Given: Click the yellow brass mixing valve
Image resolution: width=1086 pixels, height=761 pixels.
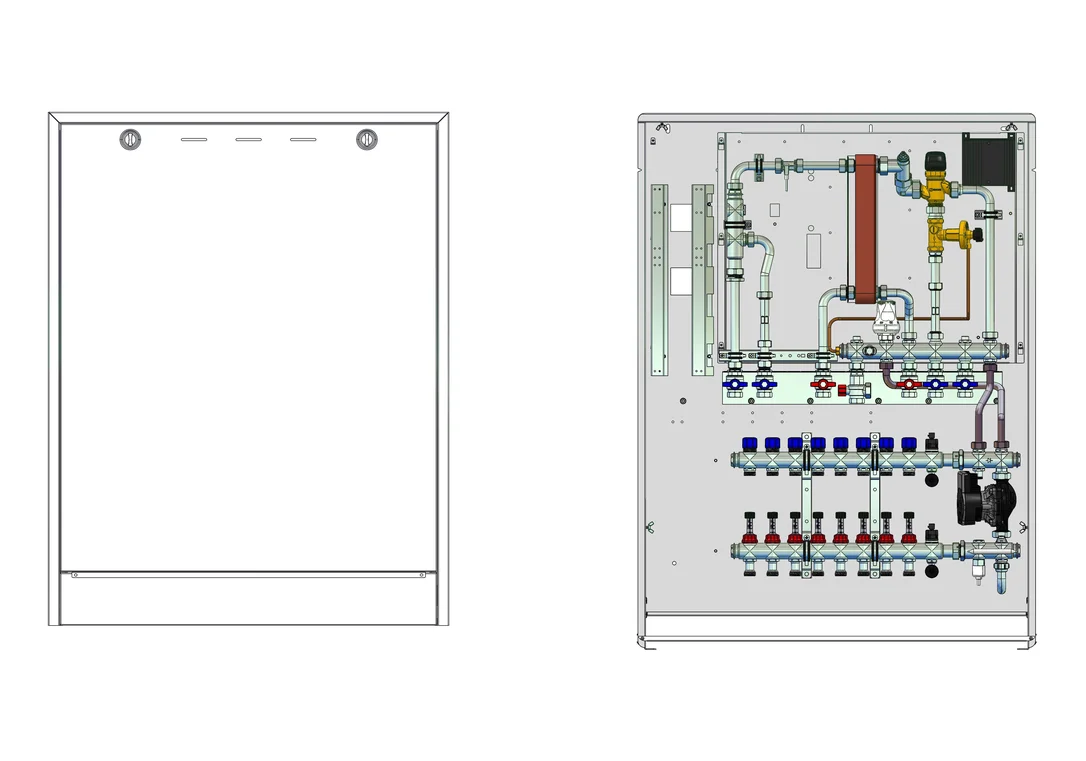Looking at the screenshot, I should (x=935, y=187).
